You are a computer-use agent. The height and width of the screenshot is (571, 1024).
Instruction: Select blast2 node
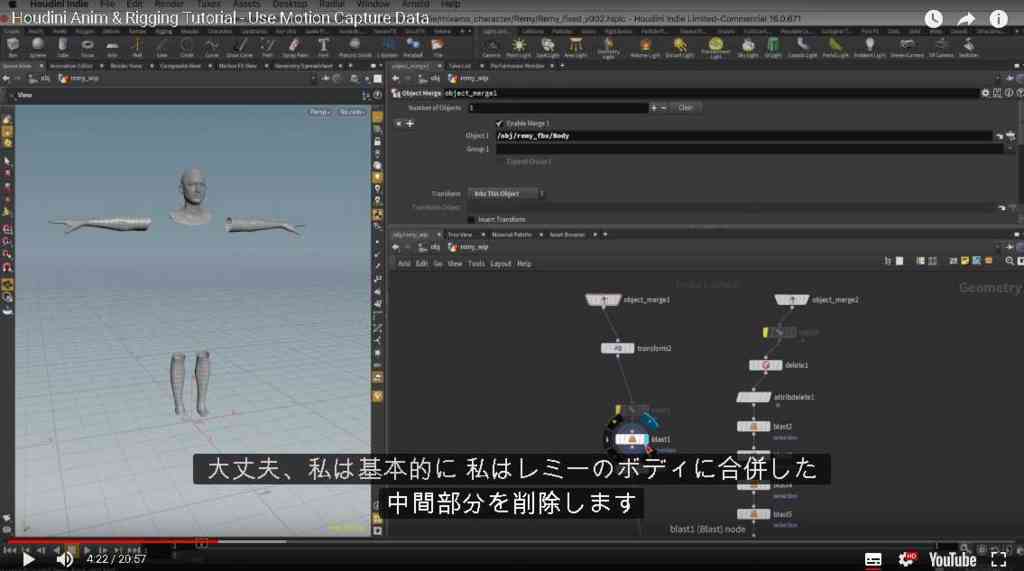[x=754, y=427]
